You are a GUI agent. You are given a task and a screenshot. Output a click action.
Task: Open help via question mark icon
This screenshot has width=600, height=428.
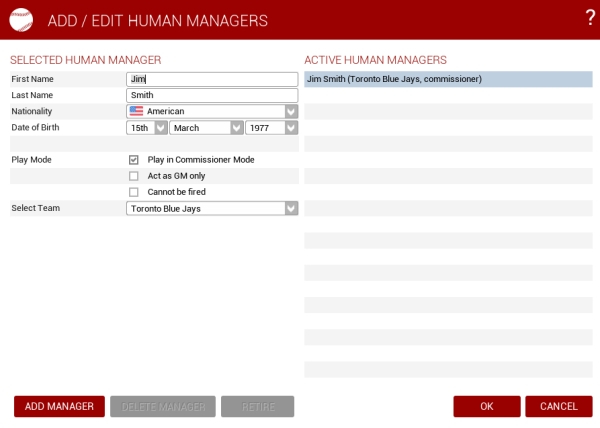point(589,17)
